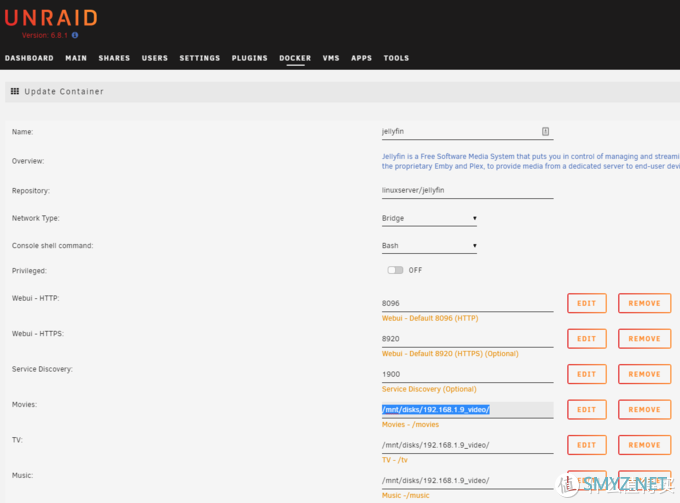Click the 'Webui - Default 8920 (HTTPS) (Optional)' description
Viewport: 680px width, 503px height.
pyautogui.click(x=450, y=354)
